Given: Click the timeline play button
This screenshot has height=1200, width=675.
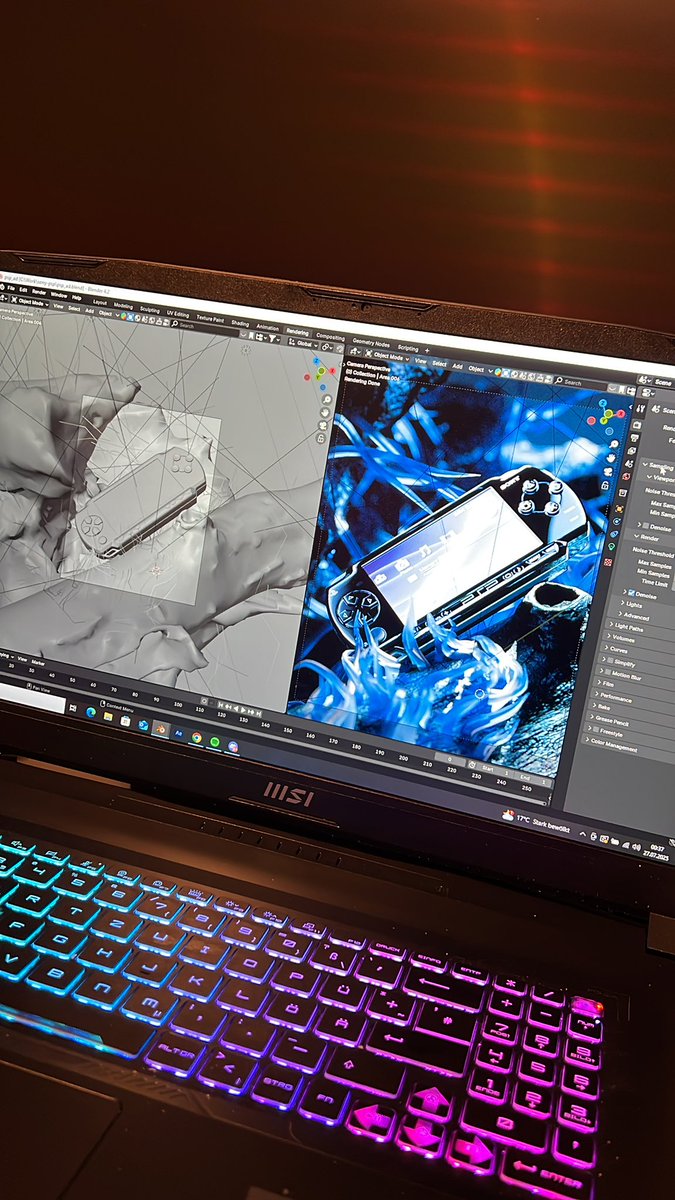Looking at the screenshot, I should point(243,708).
